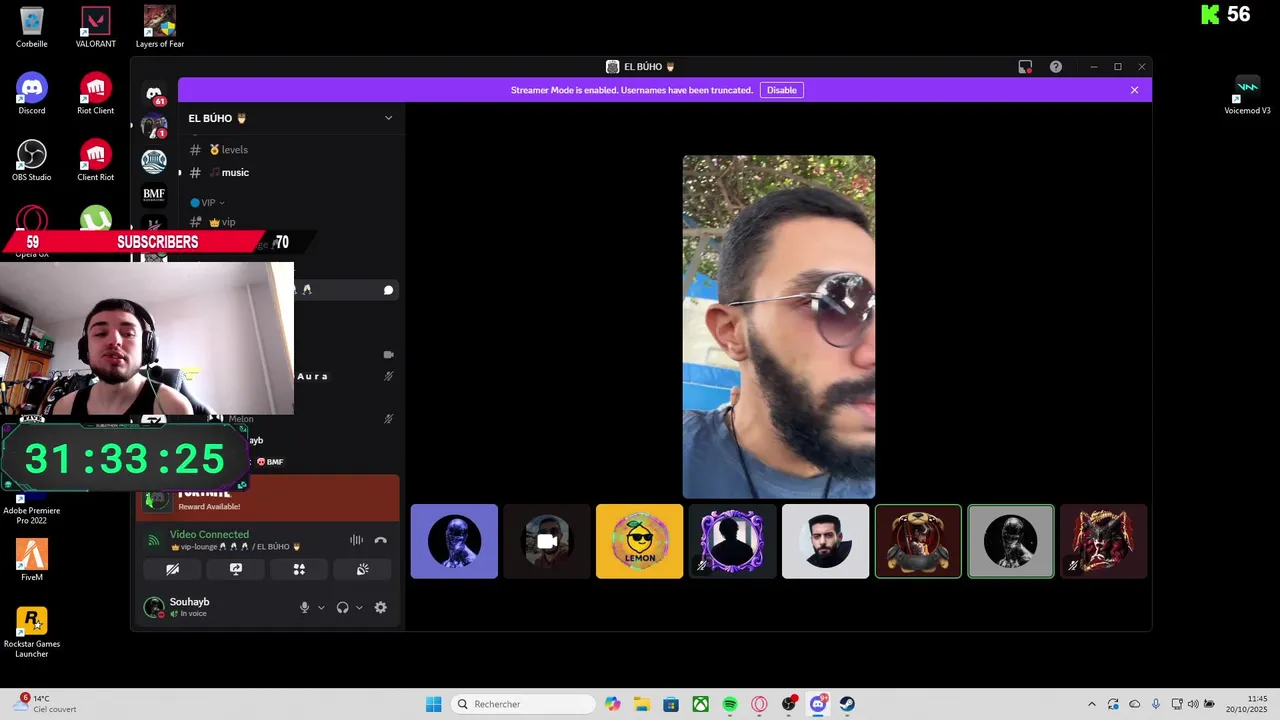
Task: Disable Streamer Mode from banner
Action: (782, 90)
